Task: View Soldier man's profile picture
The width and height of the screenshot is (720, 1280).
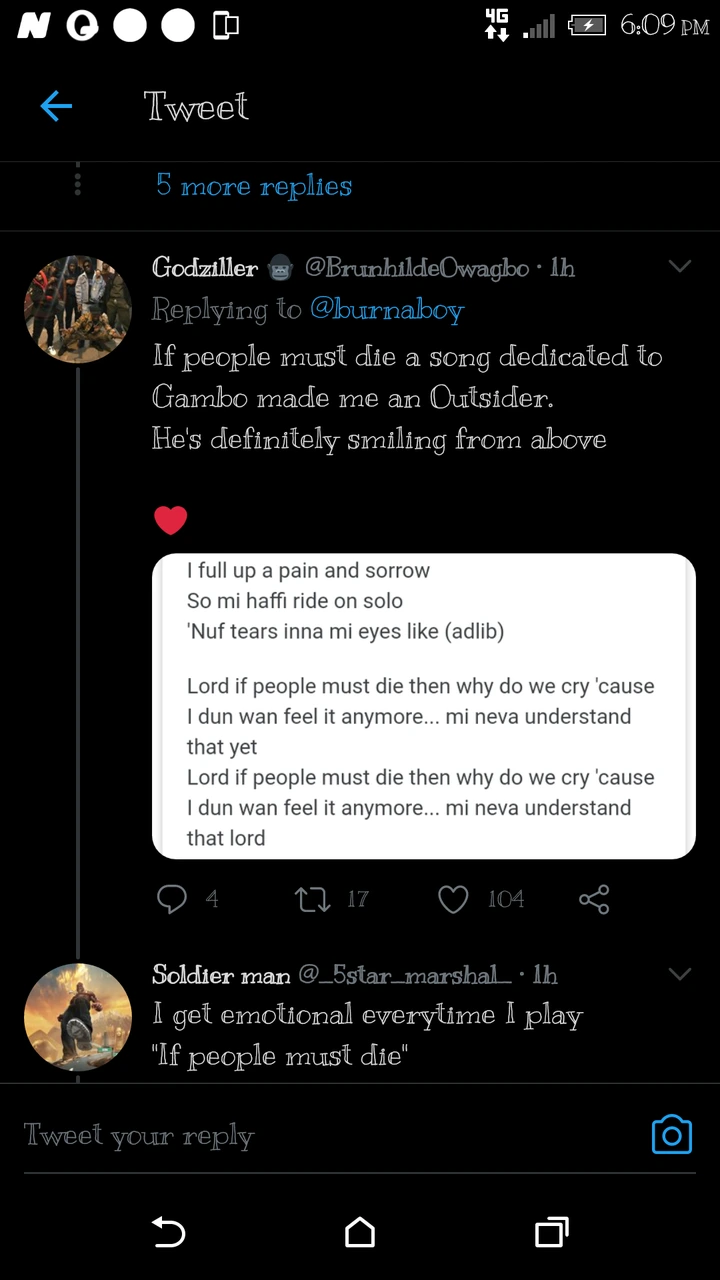Action: (78, 1017)
